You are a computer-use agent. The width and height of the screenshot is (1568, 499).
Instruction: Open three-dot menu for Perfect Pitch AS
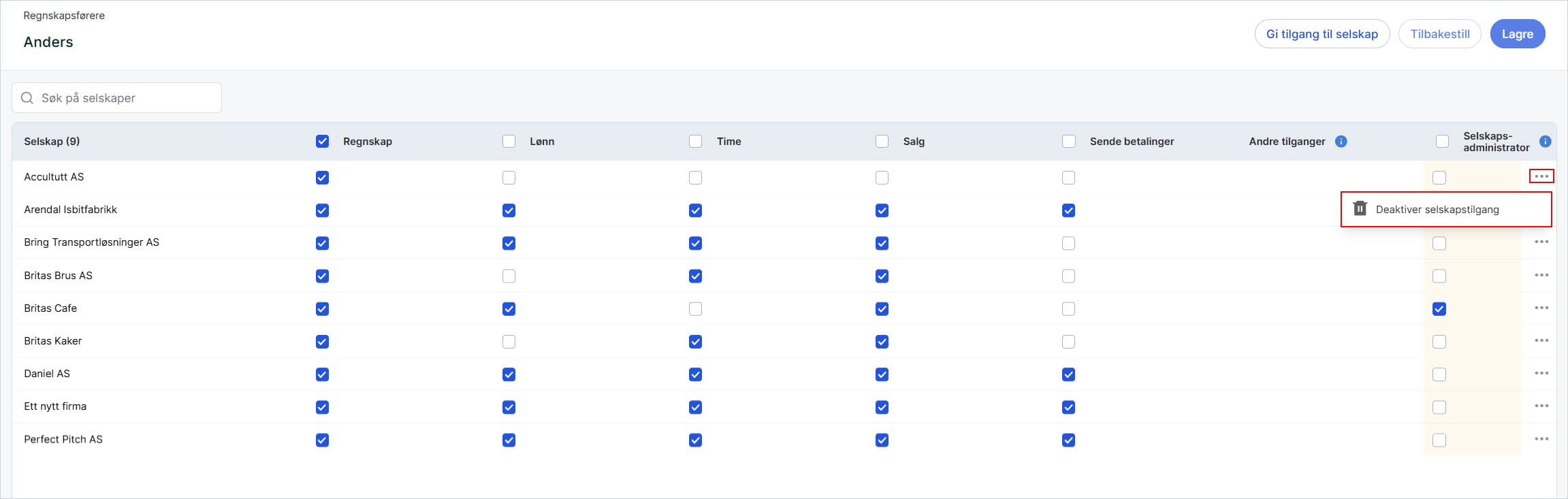(1541, 439)
